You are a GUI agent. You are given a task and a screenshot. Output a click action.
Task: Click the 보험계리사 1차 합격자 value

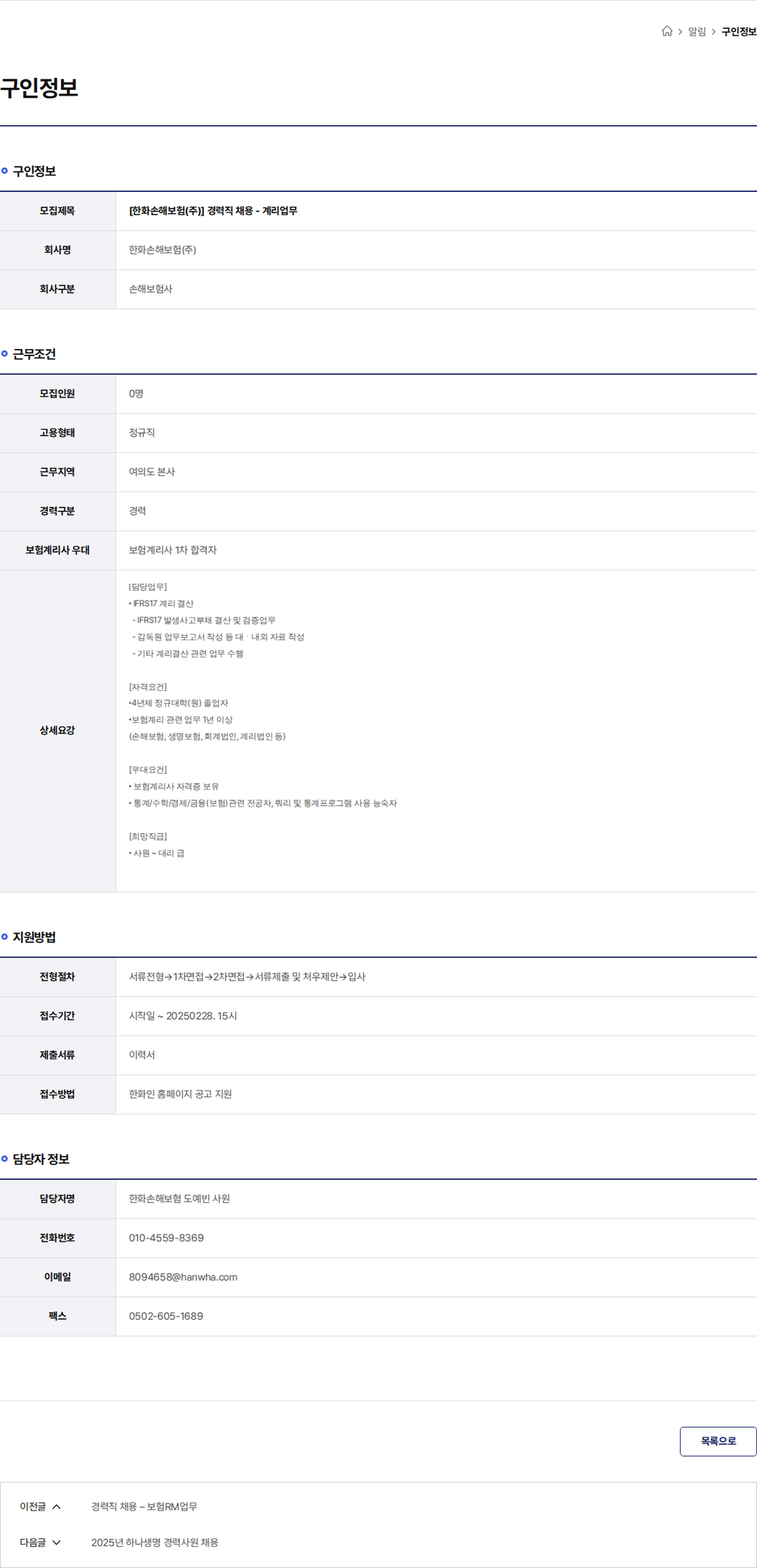172,550
